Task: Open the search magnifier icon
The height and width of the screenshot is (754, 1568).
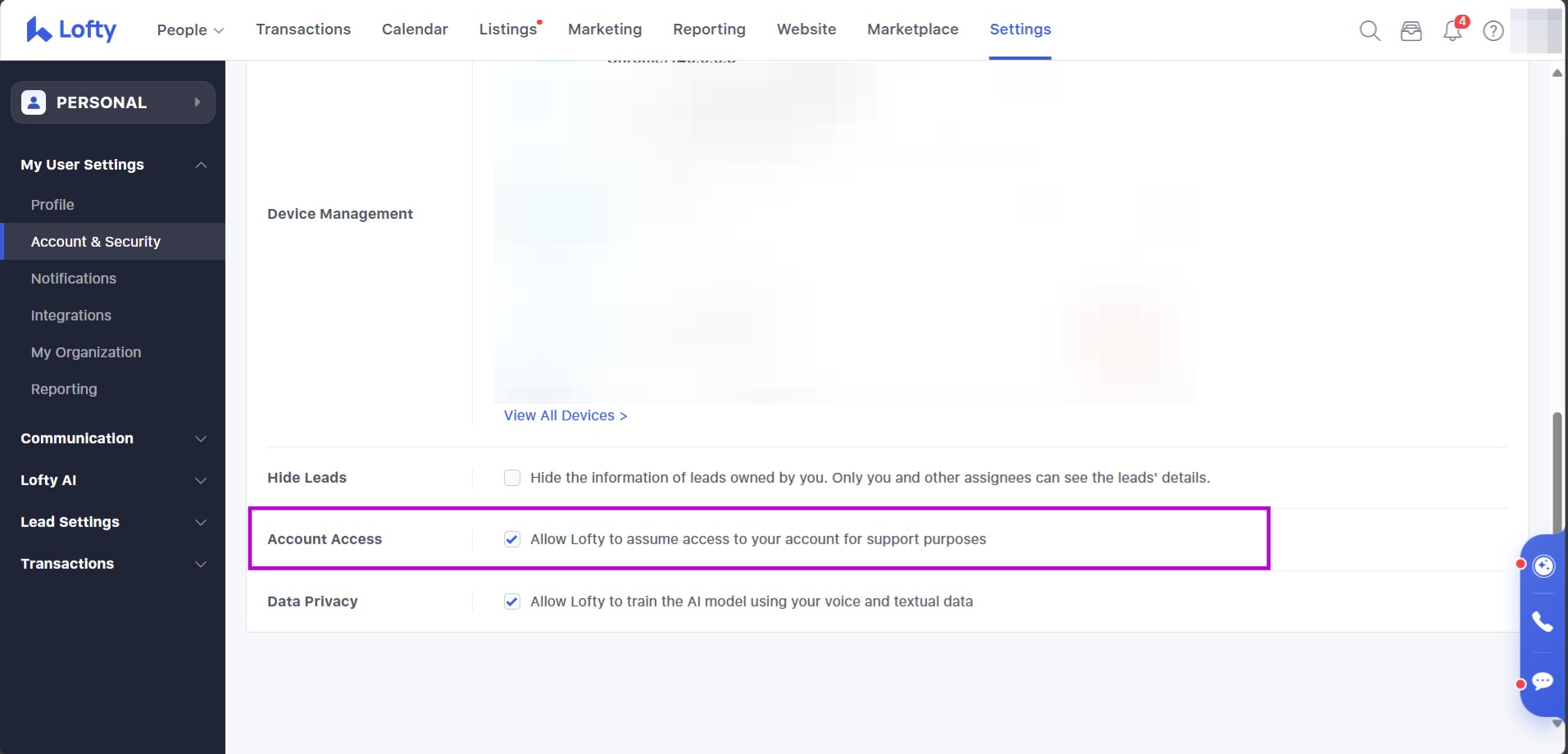Action: (1370, 31)
